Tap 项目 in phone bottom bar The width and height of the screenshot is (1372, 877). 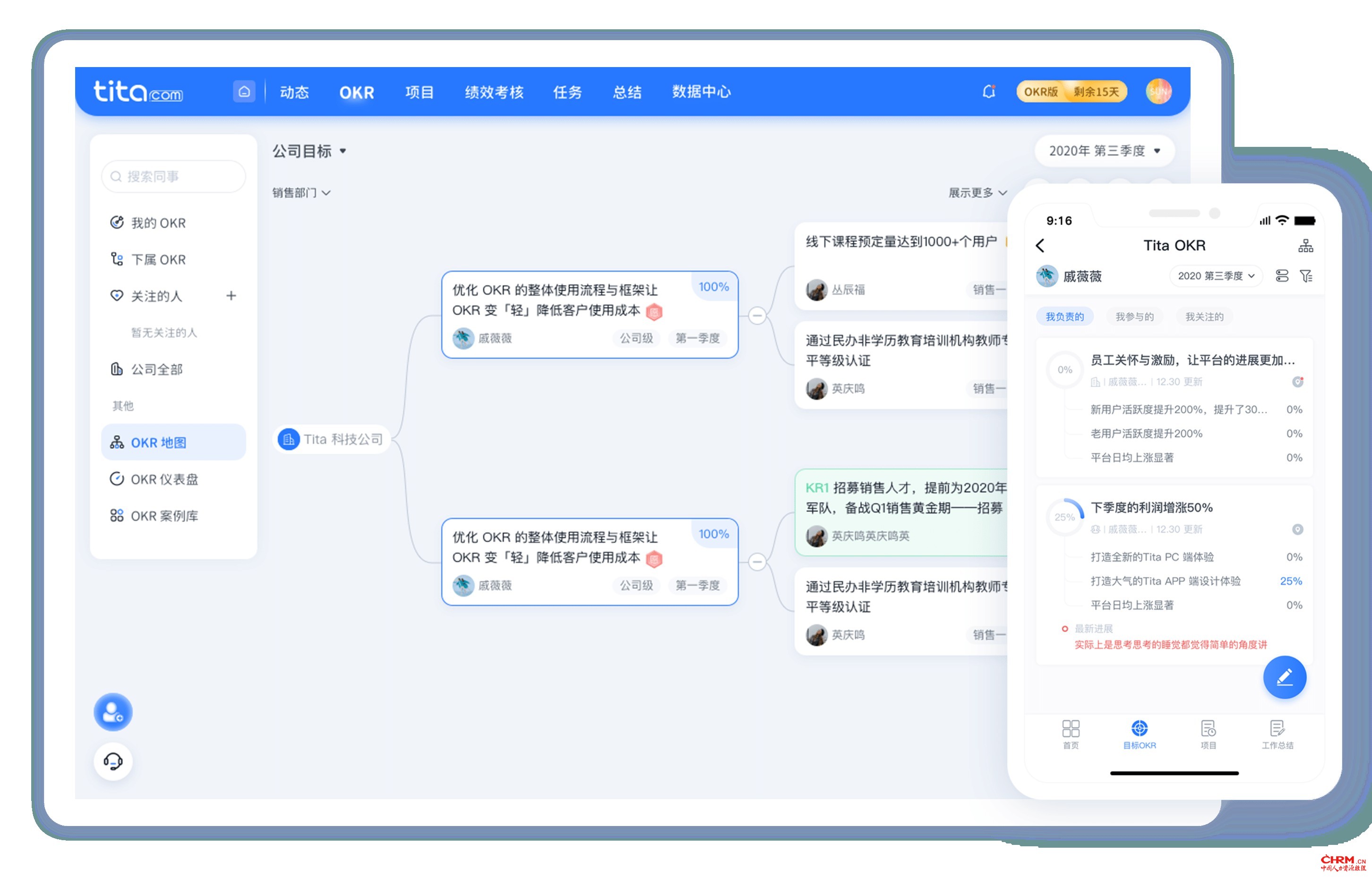point(1209,735)
